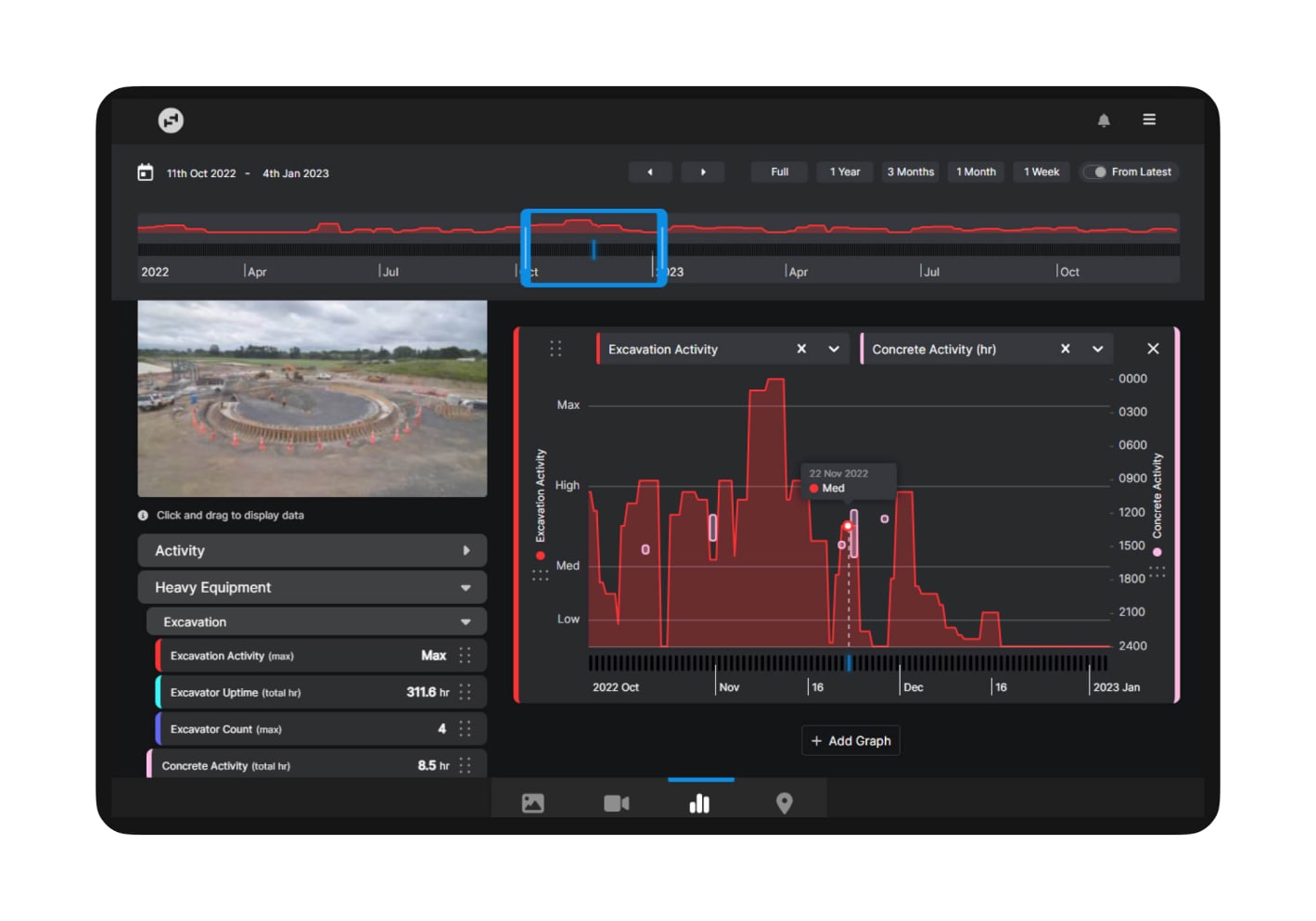This screenshot has width=1316, height=921.
Task: Open the notifications bell
Action: click(x=1104, y=120)
